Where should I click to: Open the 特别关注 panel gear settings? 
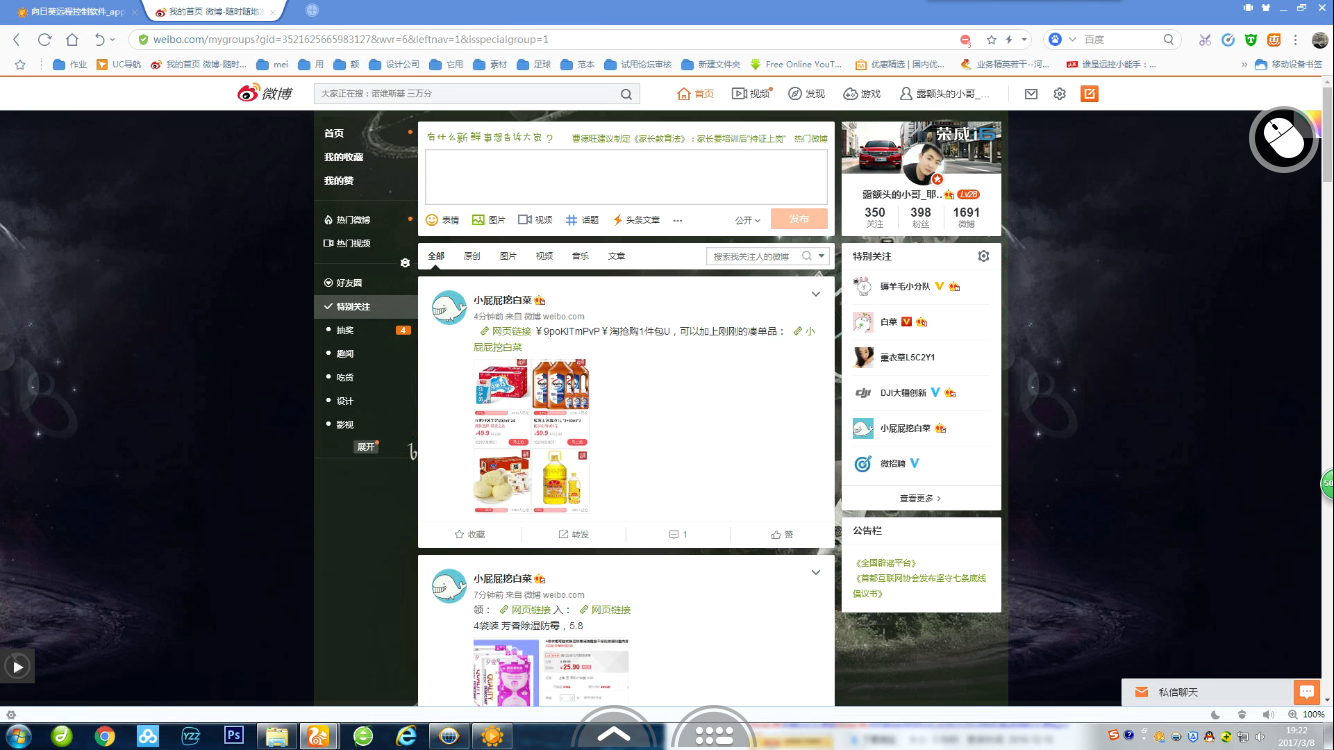pyautogui.click(x=983, y=256)
